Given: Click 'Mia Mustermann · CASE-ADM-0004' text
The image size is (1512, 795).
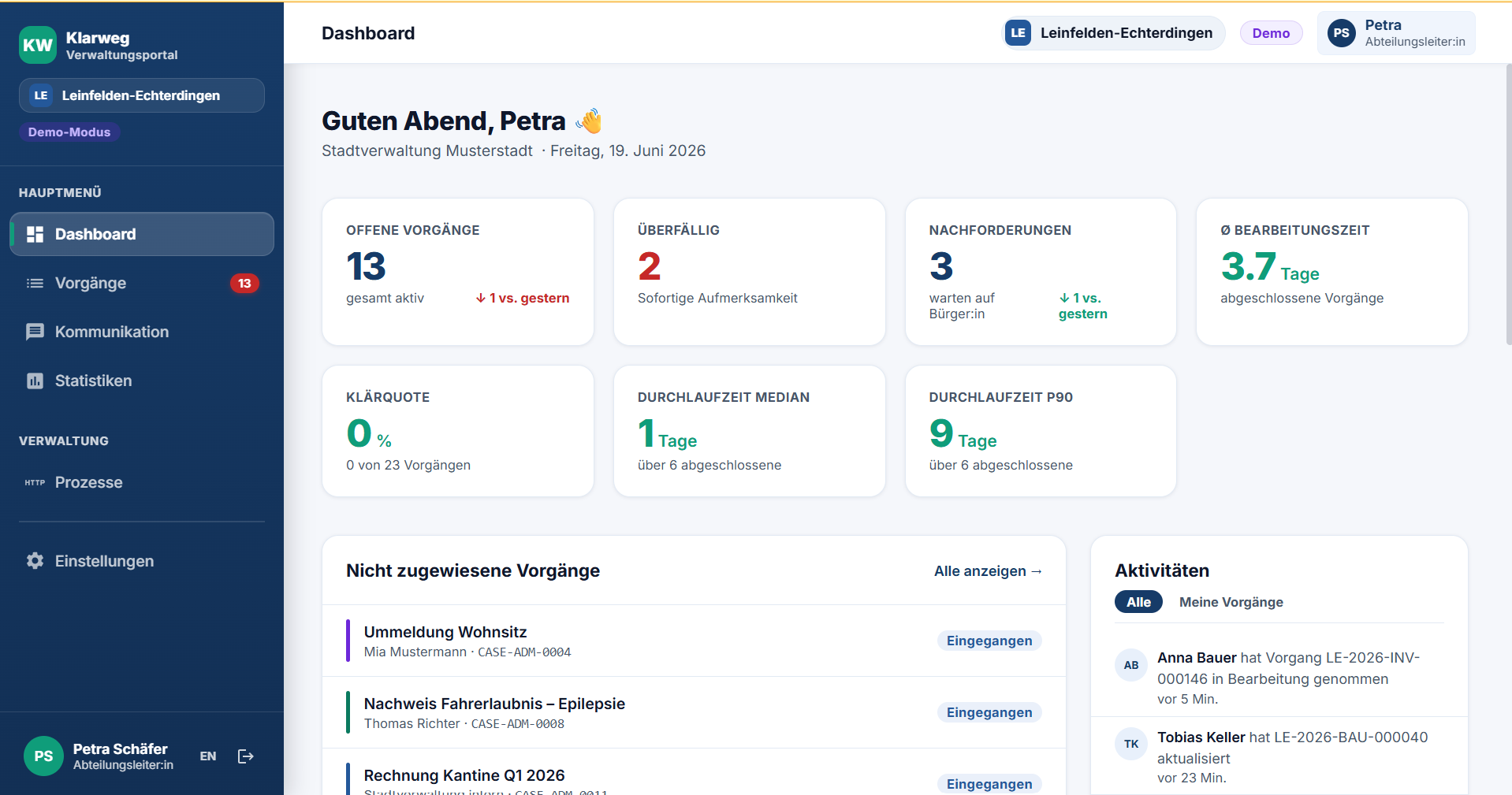Looking at the screenshot, I should click(x=467, y=652).
